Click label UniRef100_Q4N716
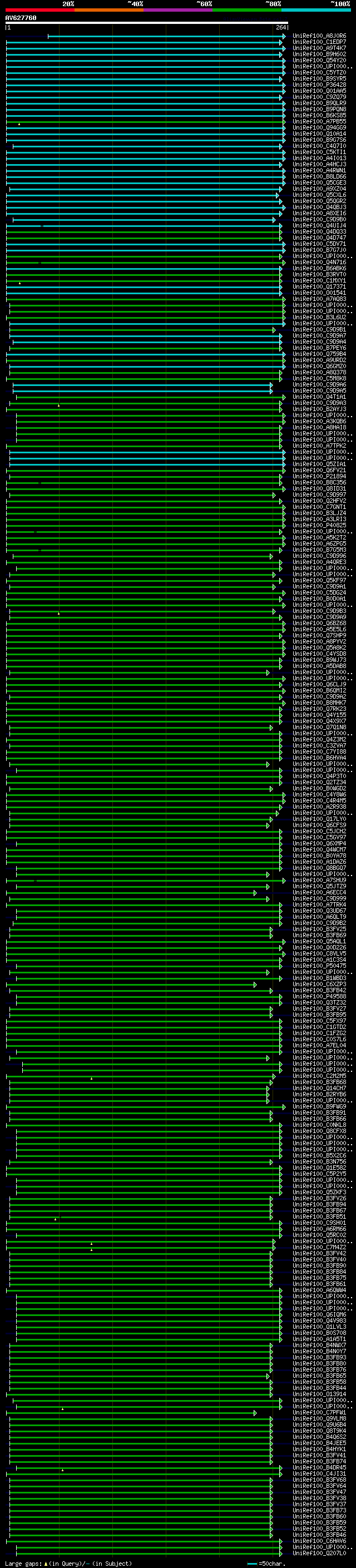Image resolution: width=356 pixels, height=1568 pixels. (319, 263)
